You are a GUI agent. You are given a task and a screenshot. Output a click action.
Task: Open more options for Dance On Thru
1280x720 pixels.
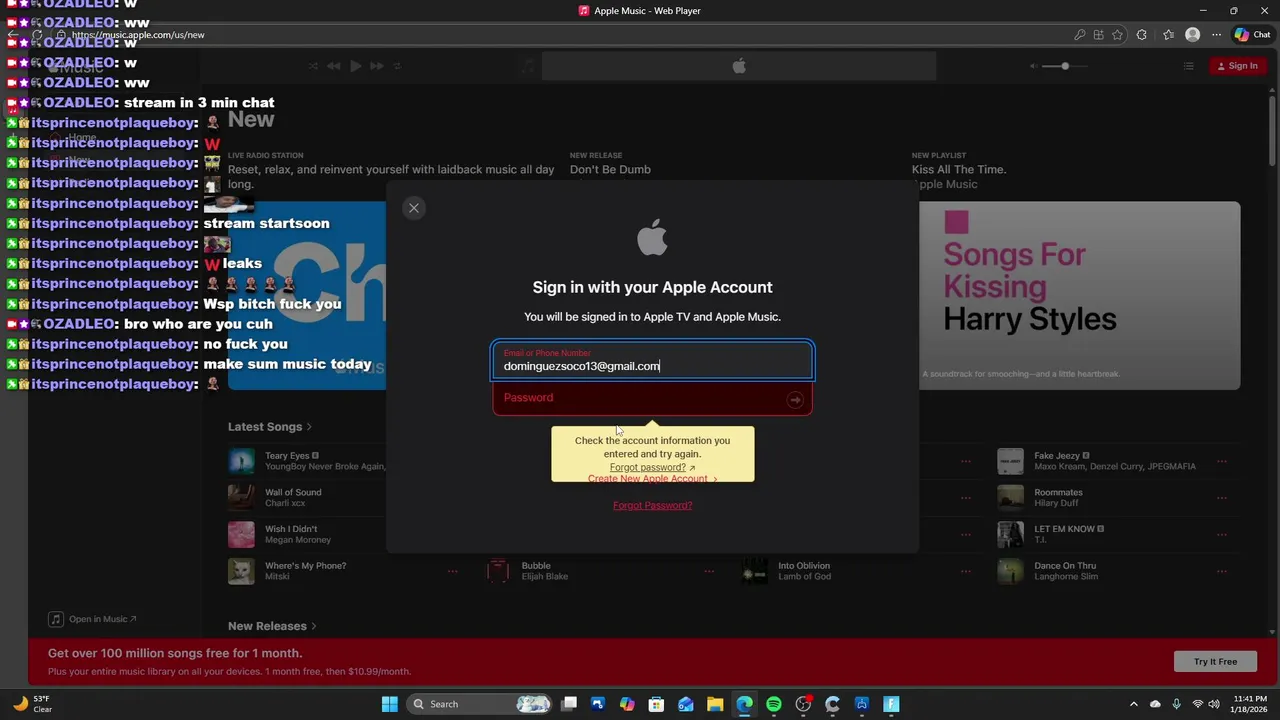click(1222, 572)
